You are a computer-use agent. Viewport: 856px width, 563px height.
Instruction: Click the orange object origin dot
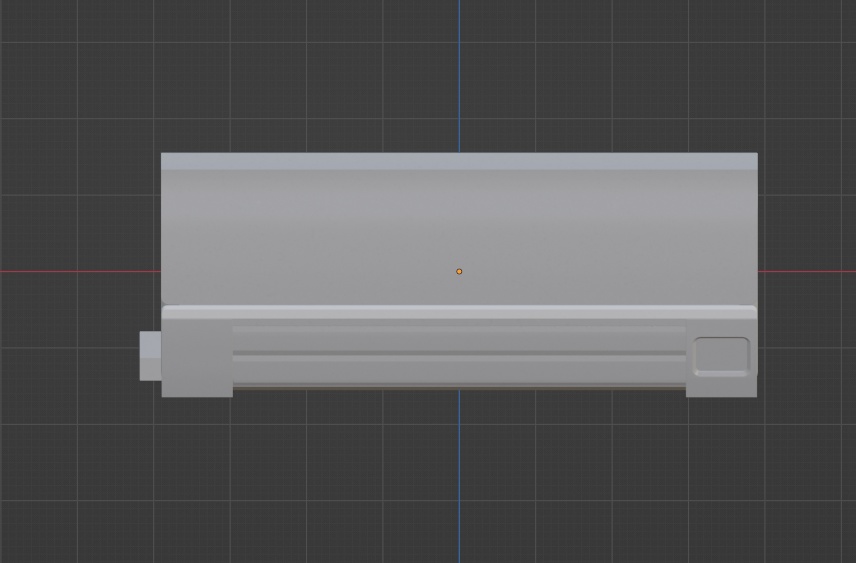[459, 271]
